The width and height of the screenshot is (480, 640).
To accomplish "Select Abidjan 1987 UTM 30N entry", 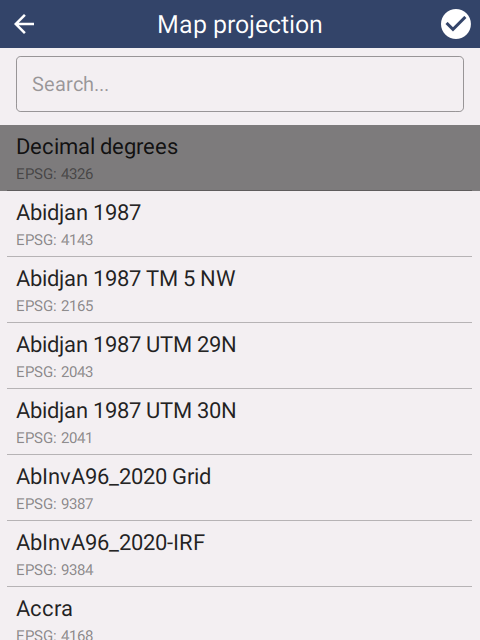I will tap(240, 422).
